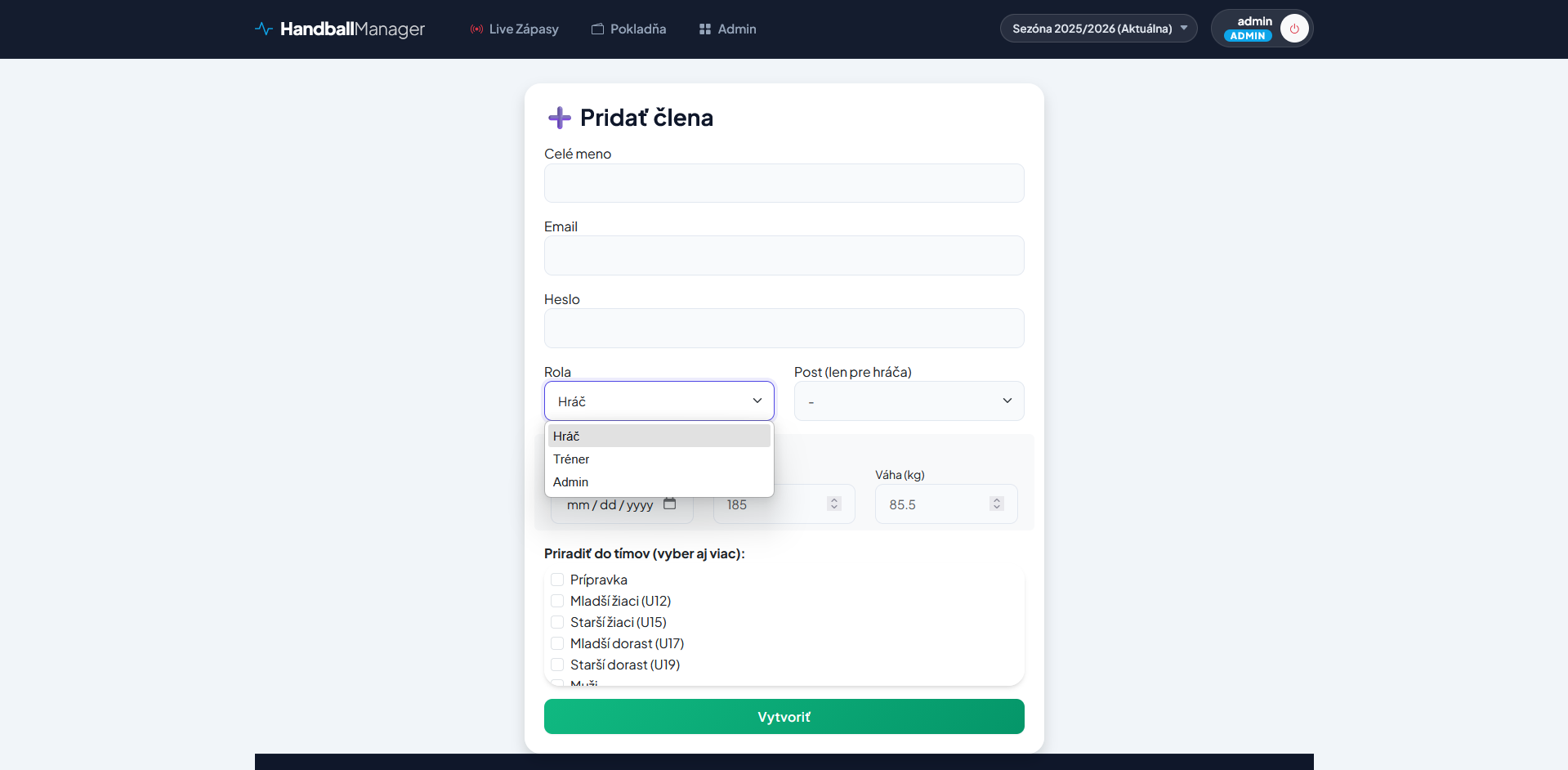
Task: Open the date picker calendar icon
Action: [670, 504]
